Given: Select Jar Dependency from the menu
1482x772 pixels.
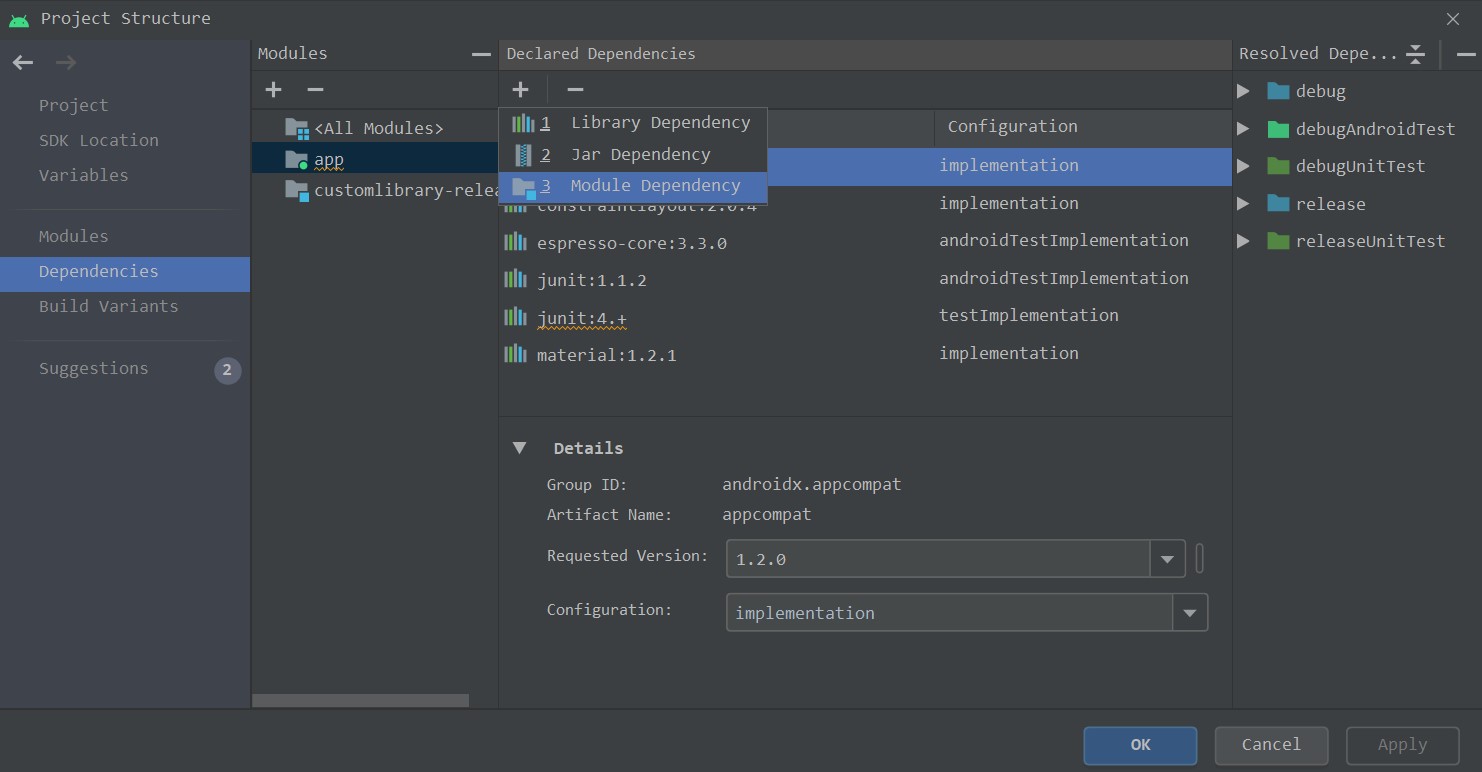Looking at the screenshot, I should click(x=641, y=154).
